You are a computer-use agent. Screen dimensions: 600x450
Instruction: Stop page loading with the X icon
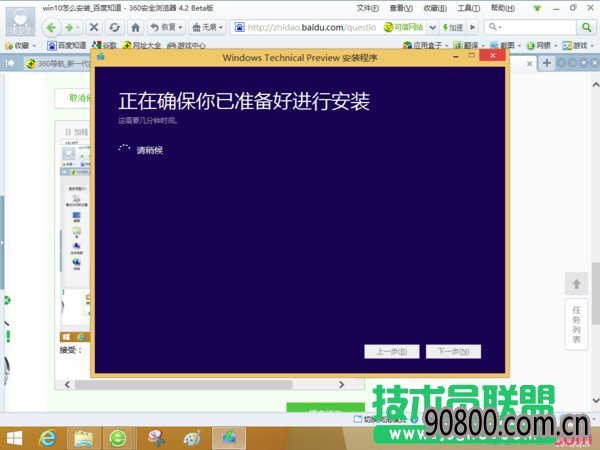[94, 27]
